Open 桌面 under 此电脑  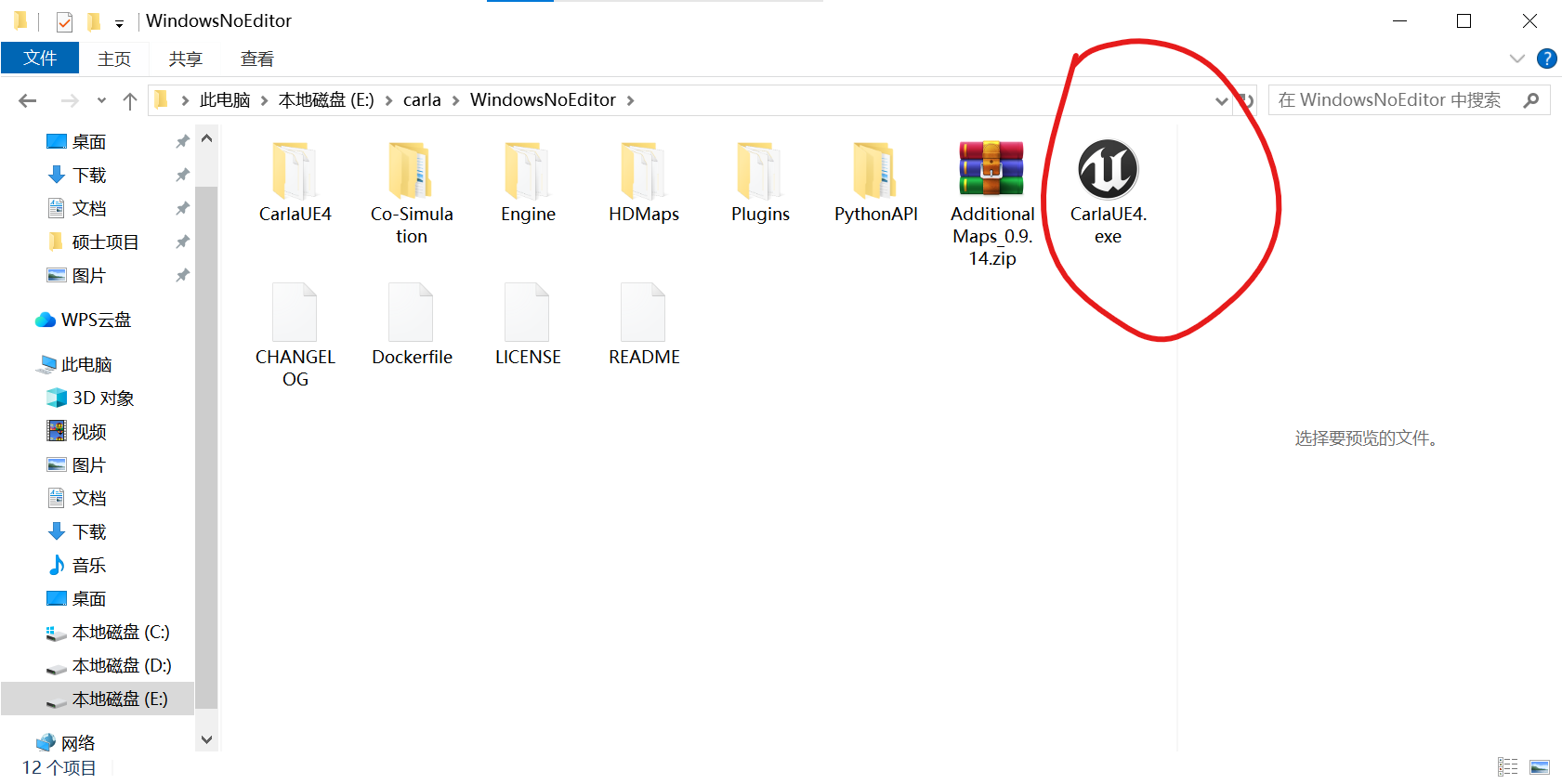(76, 598)
